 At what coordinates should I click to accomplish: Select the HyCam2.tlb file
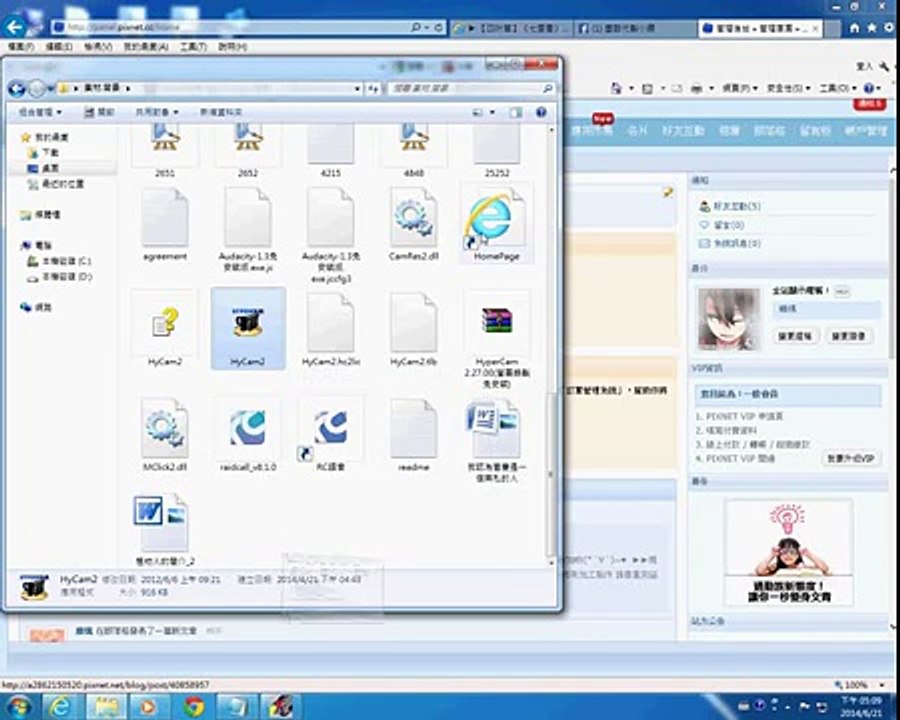point(413,330)
